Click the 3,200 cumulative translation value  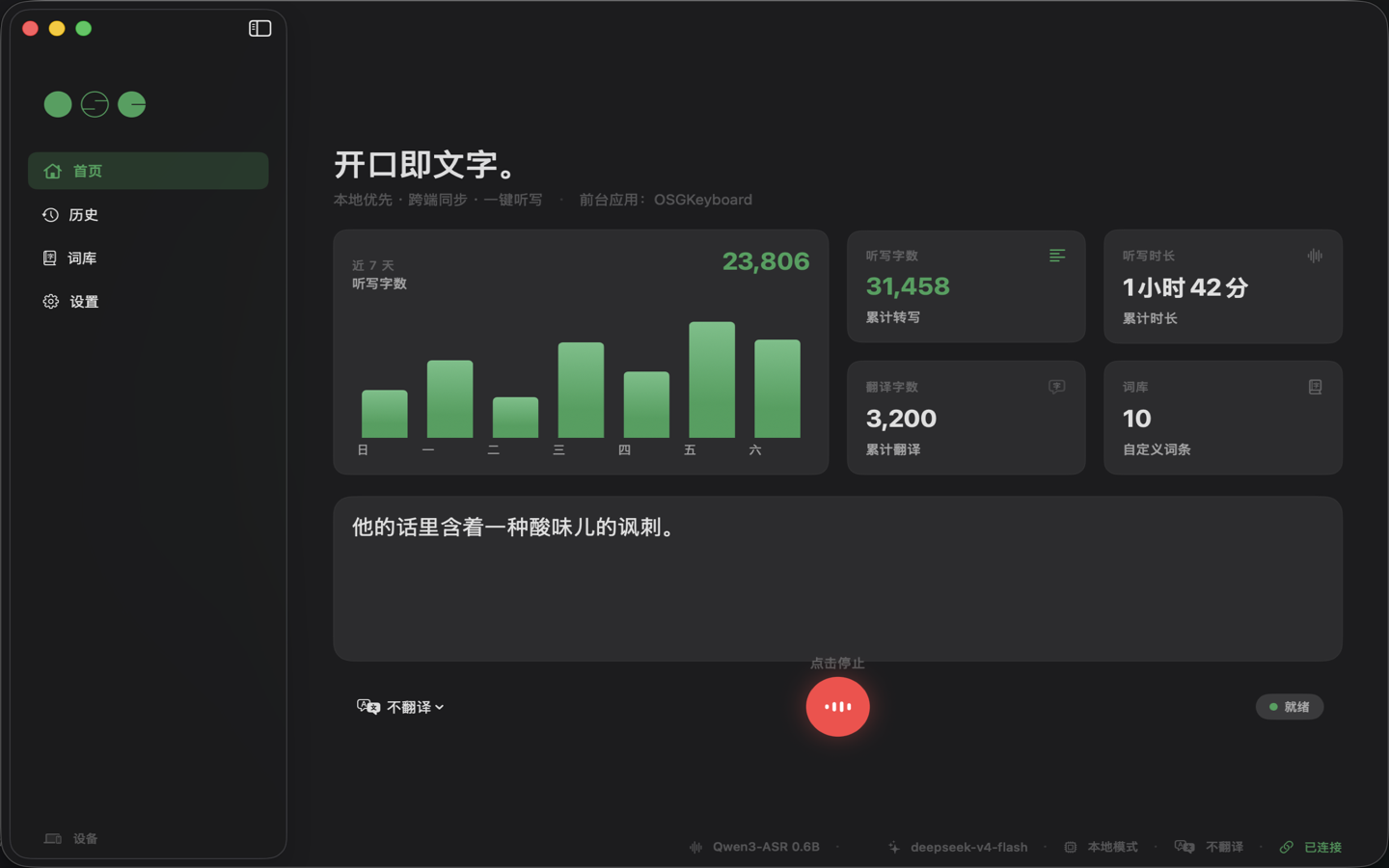[901, 419]
